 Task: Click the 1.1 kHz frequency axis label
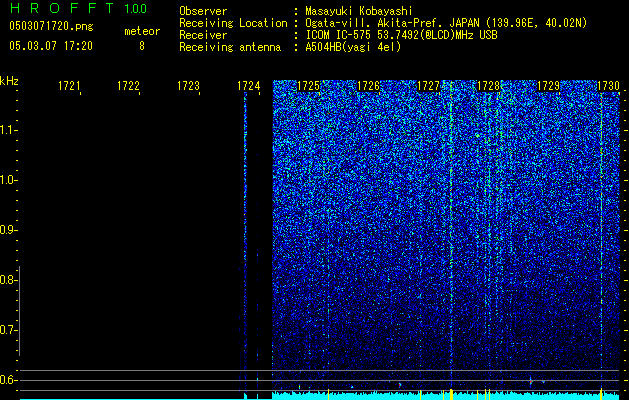7,130
